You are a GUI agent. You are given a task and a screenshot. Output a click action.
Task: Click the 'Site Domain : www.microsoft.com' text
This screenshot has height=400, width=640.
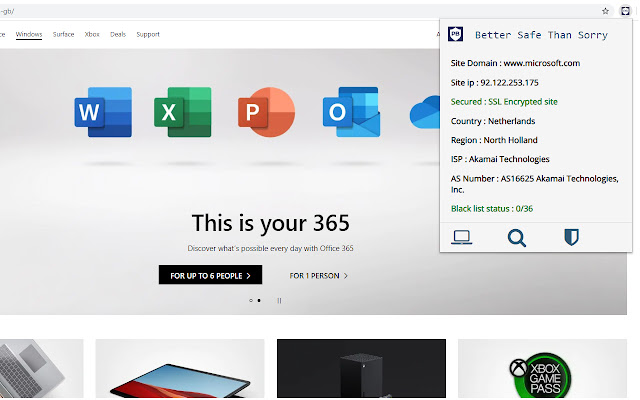[515, 63]
